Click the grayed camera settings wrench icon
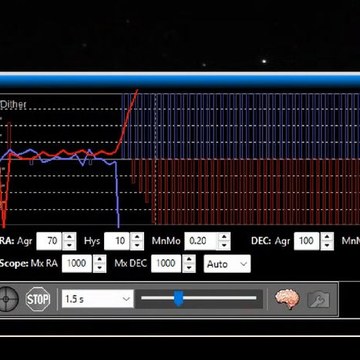Screen dimensions: 360x360 pyautogui.click(x=318, y=299)
